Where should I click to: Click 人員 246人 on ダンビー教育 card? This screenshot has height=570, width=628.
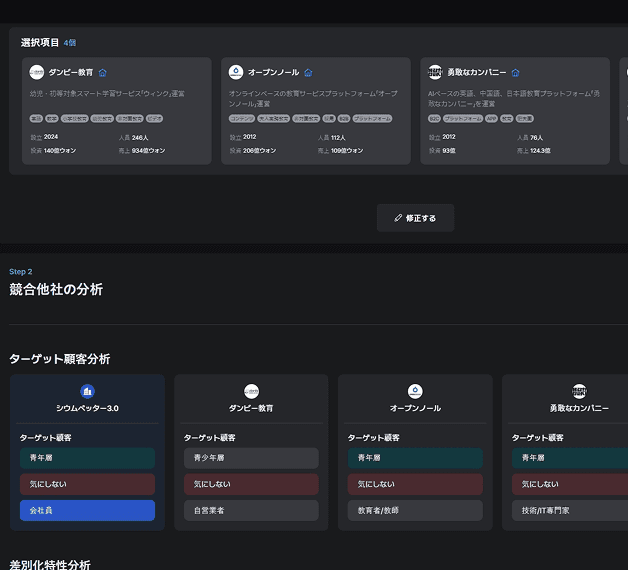[x=133, y=137]
